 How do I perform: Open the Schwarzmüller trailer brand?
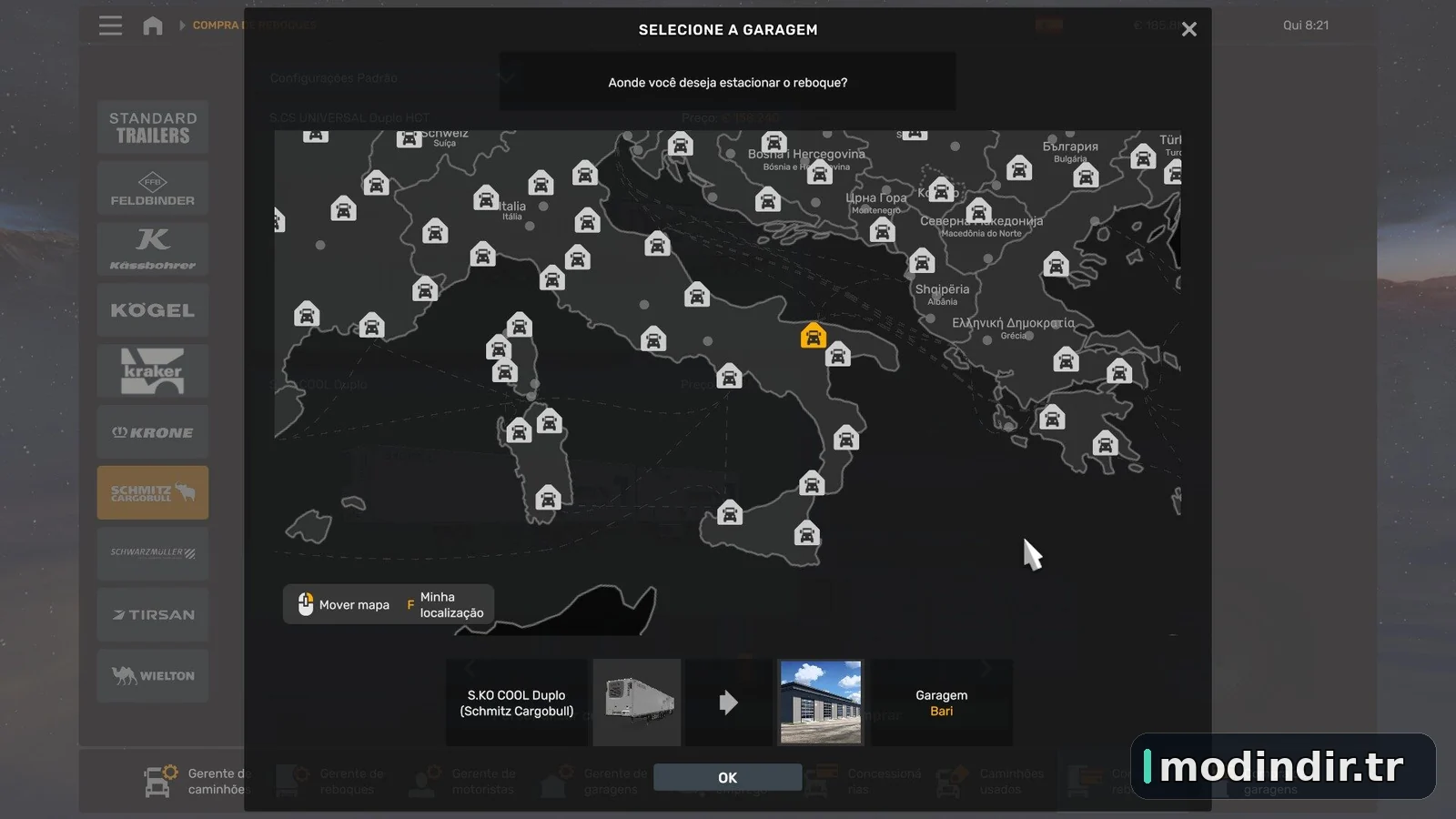pos(153,553)
